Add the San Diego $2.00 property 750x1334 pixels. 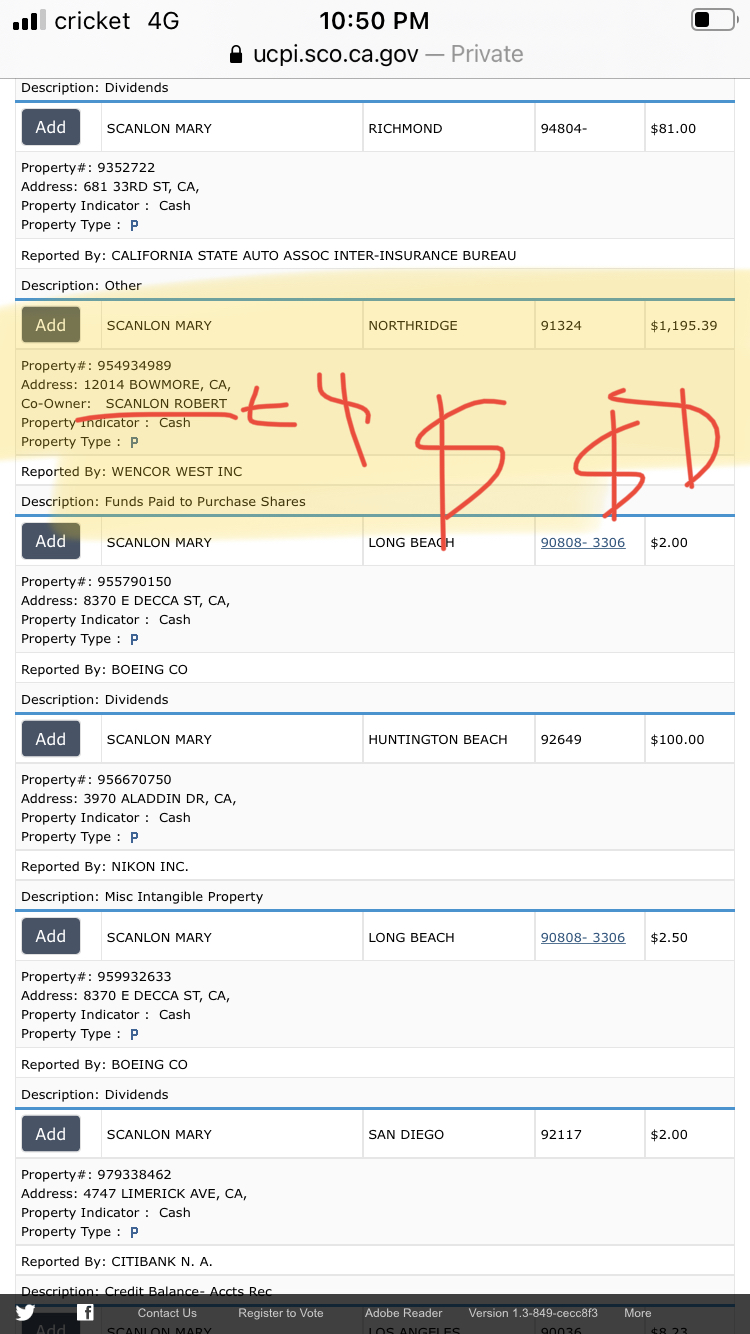[51, 1134]
